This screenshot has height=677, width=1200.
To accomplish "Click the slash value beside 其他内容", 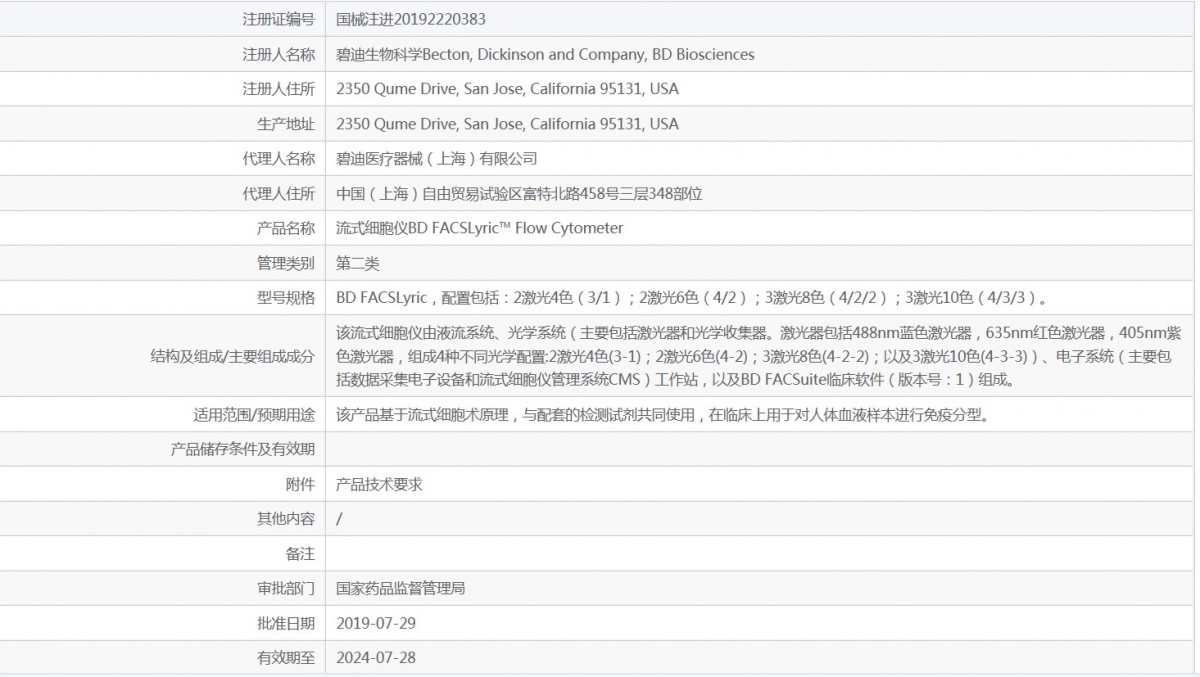I will (340, 519).
